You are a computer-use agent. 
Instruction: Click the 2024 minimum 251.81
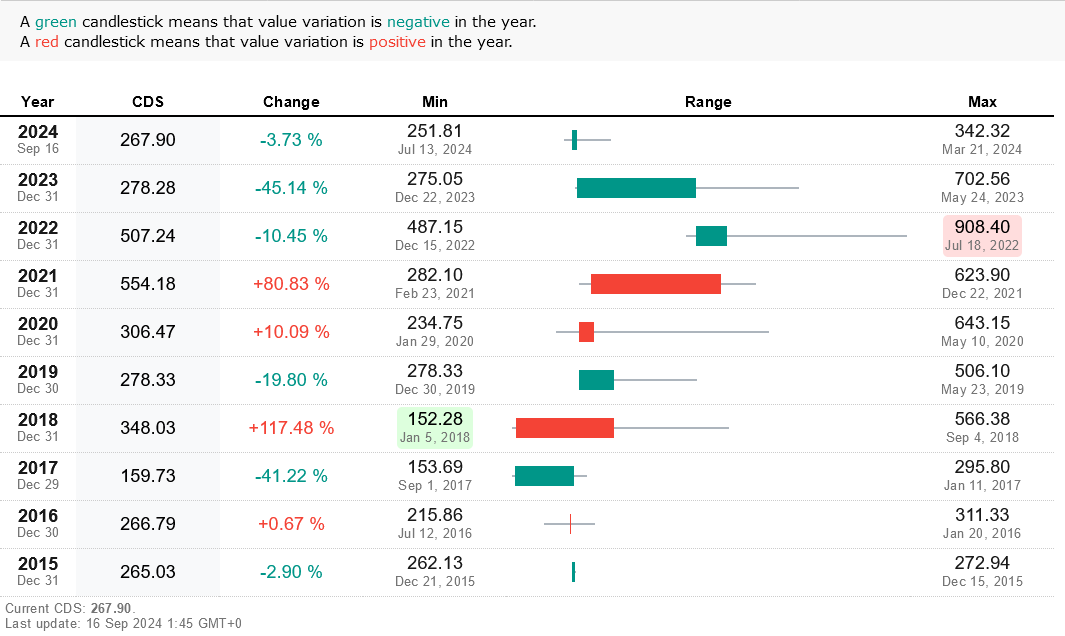click(435, 131)
